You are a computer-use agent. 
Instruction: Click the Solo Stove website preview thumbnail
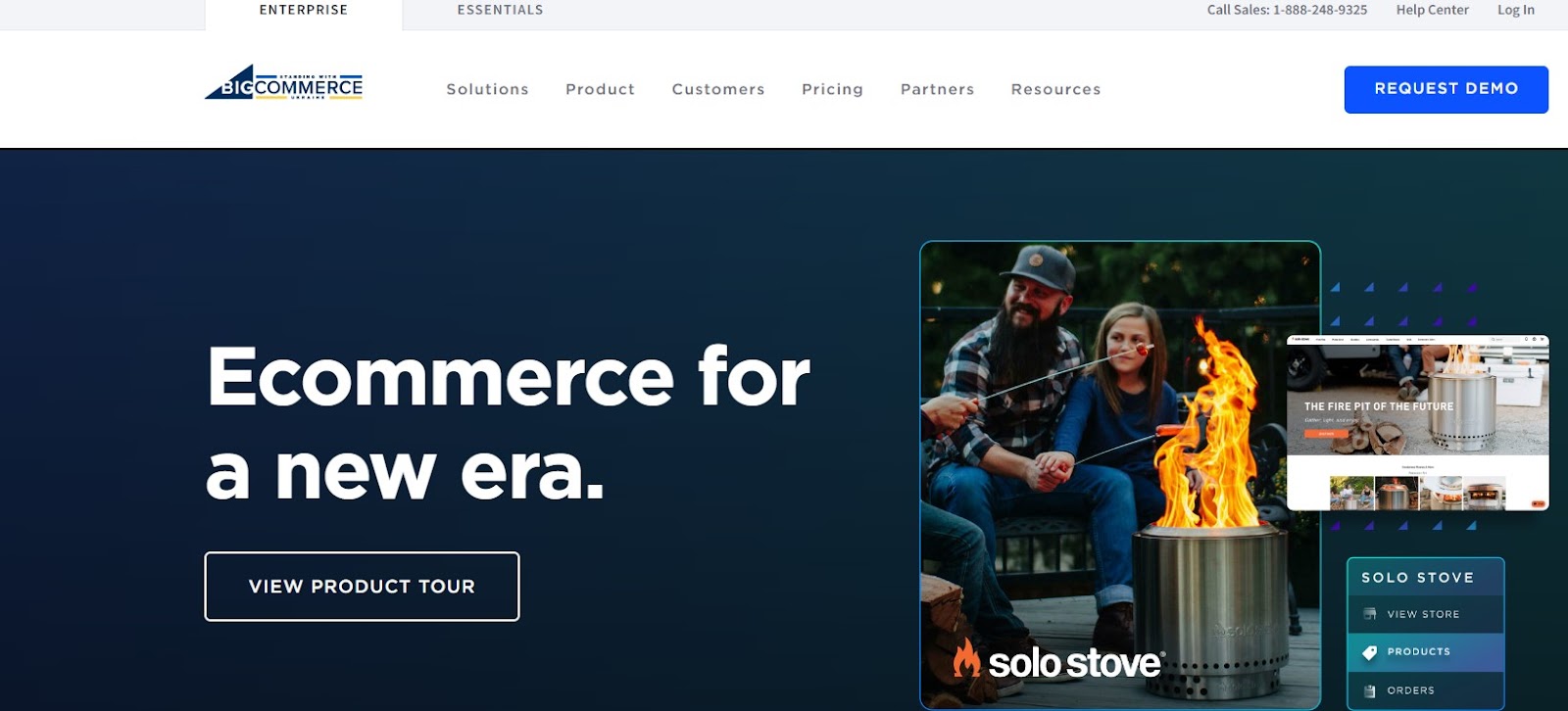pos(1417,422)
